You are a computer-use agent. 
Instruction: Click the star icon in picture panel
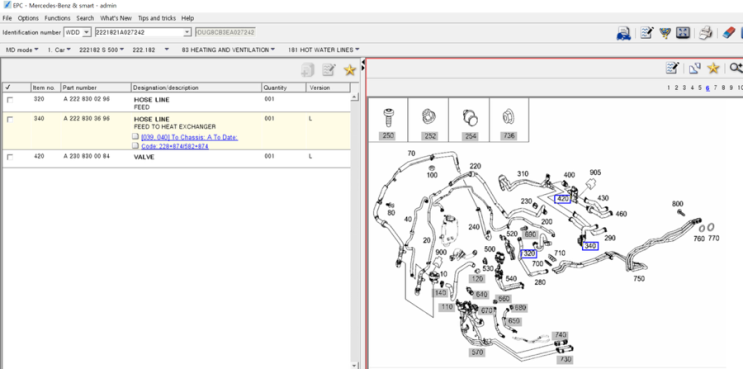point(713,68)
